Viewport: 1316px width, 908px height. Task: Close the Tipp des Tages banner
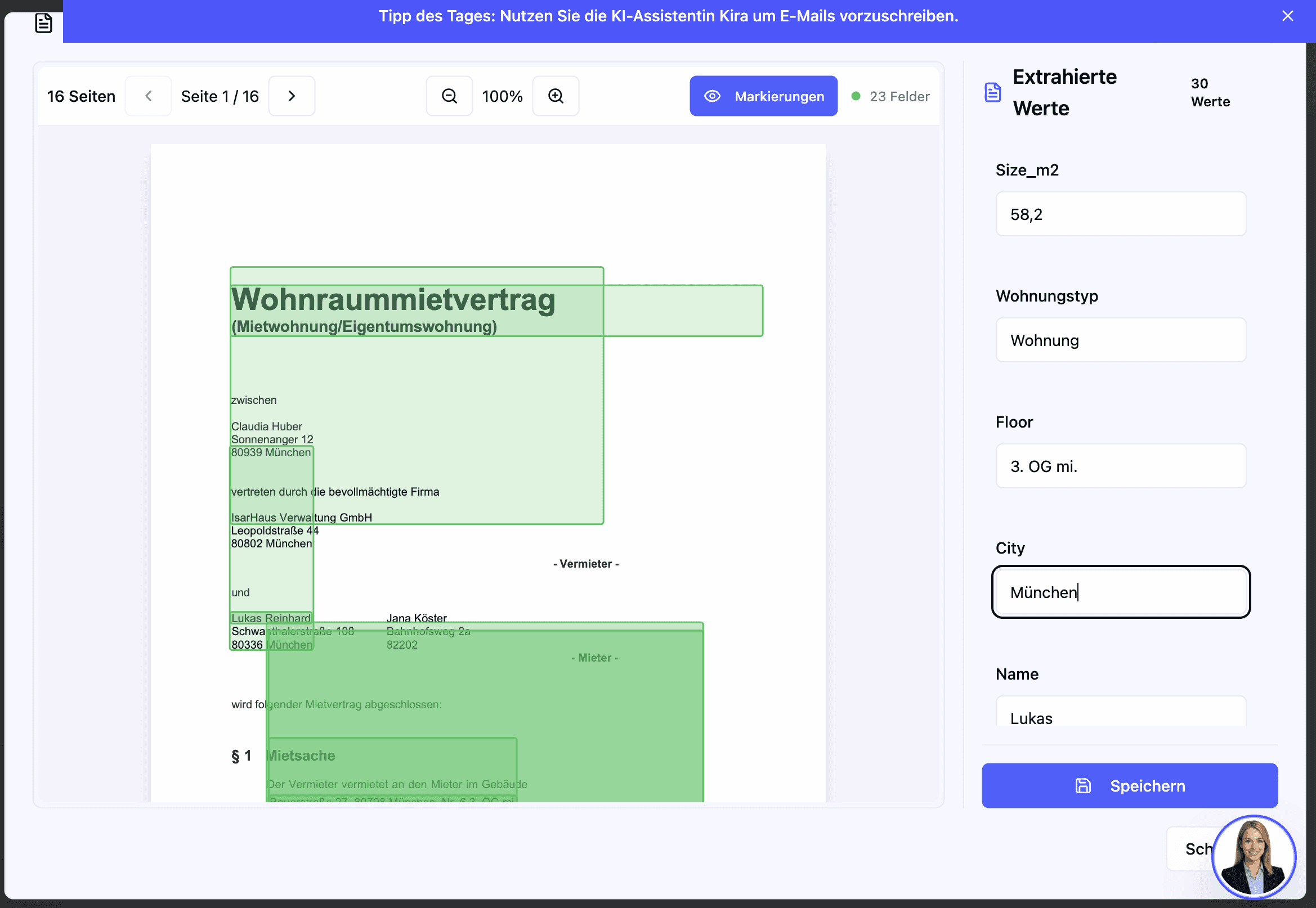(x=1287, y=16)
